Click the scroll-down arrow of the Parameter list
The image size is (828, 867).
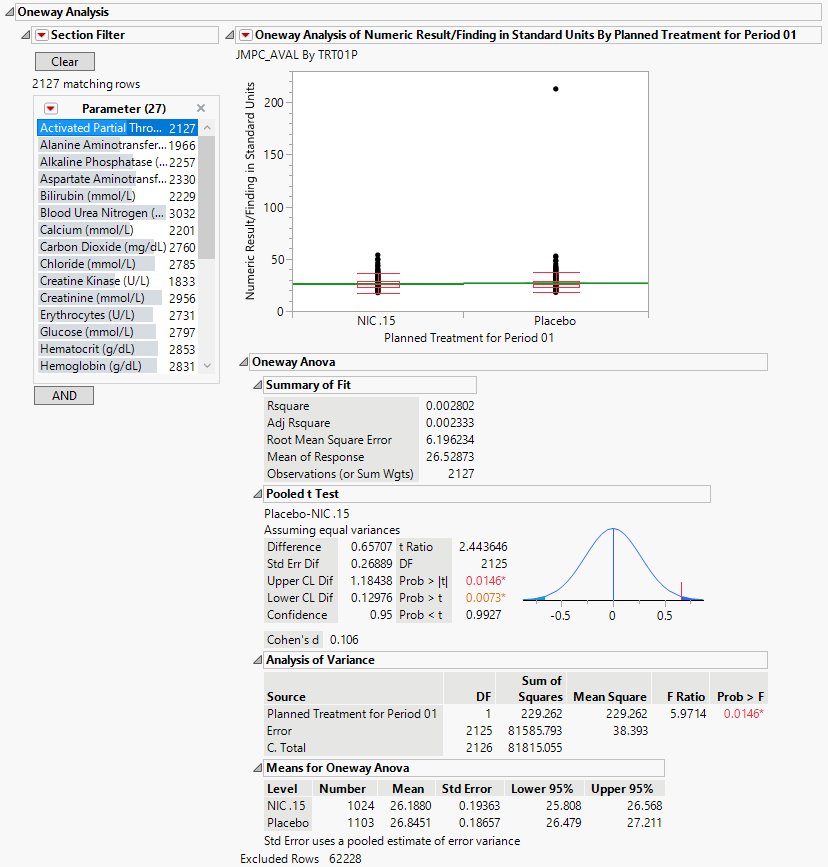point(208,366)
